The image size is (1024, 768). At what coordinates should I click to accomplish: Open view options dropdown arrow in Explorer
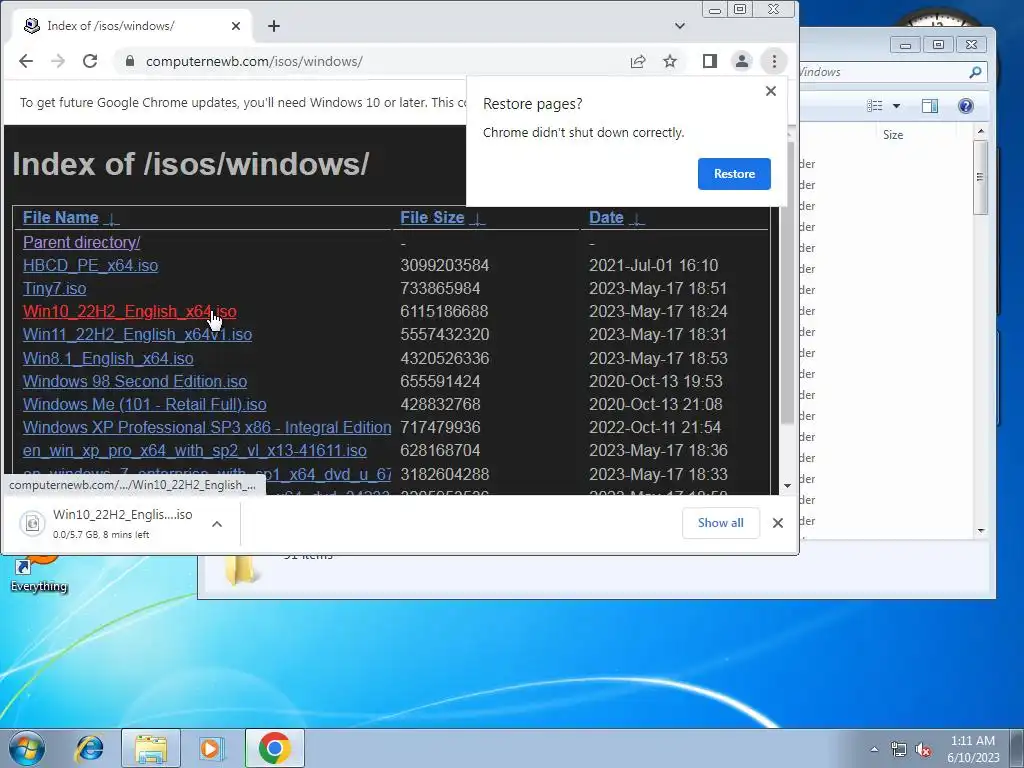coord(897,106)
